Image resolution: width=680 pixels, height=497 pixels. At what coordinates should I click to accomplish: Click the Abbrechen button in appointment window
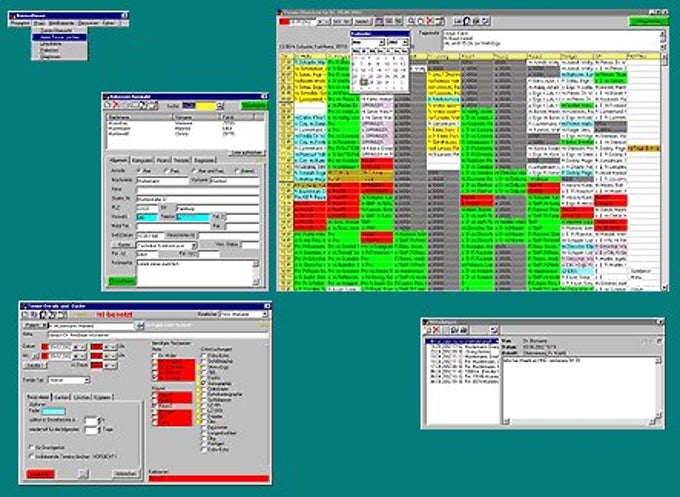[126, 474]
